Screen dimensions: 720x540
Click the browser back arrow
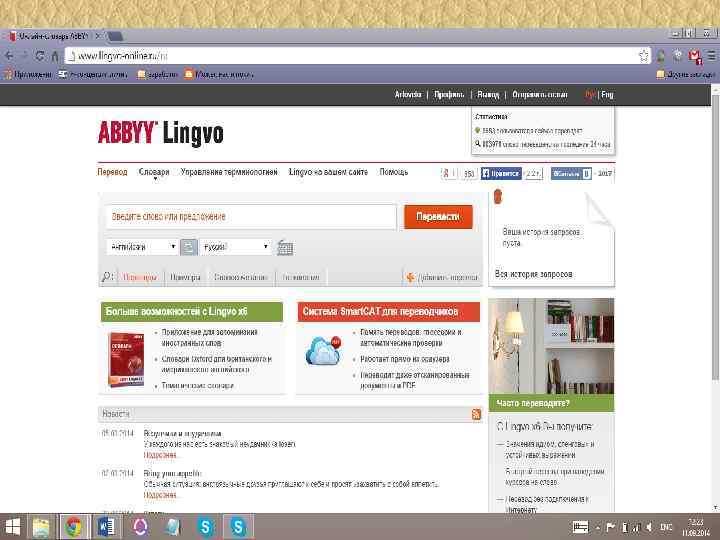coord(9,56)
